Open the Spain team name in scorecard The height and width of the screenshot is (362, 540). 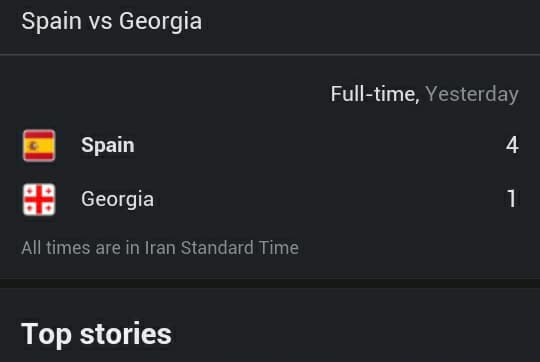click(x=107, y=145)
